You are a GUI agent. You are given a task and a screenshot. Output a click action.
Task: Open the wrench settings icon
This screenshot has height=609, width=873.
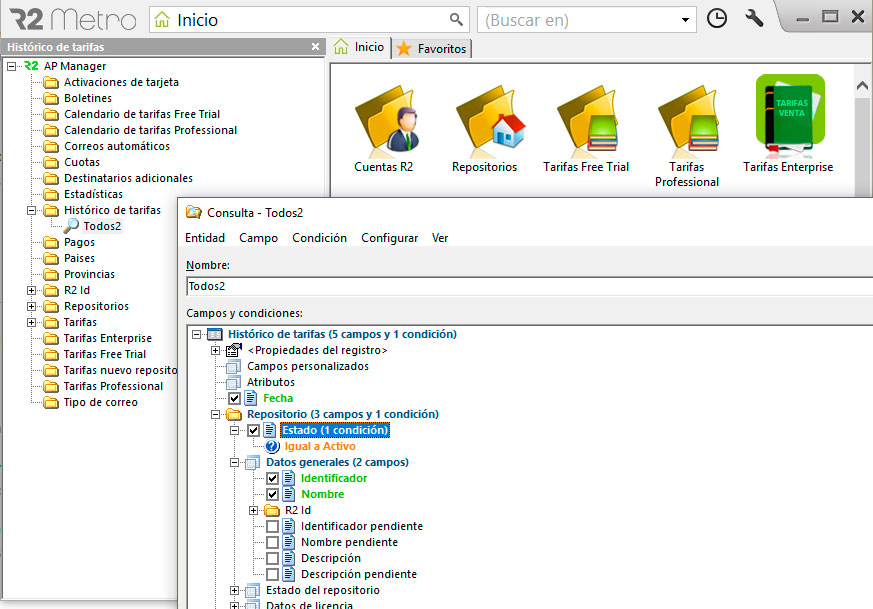click(x=754, y=19)
